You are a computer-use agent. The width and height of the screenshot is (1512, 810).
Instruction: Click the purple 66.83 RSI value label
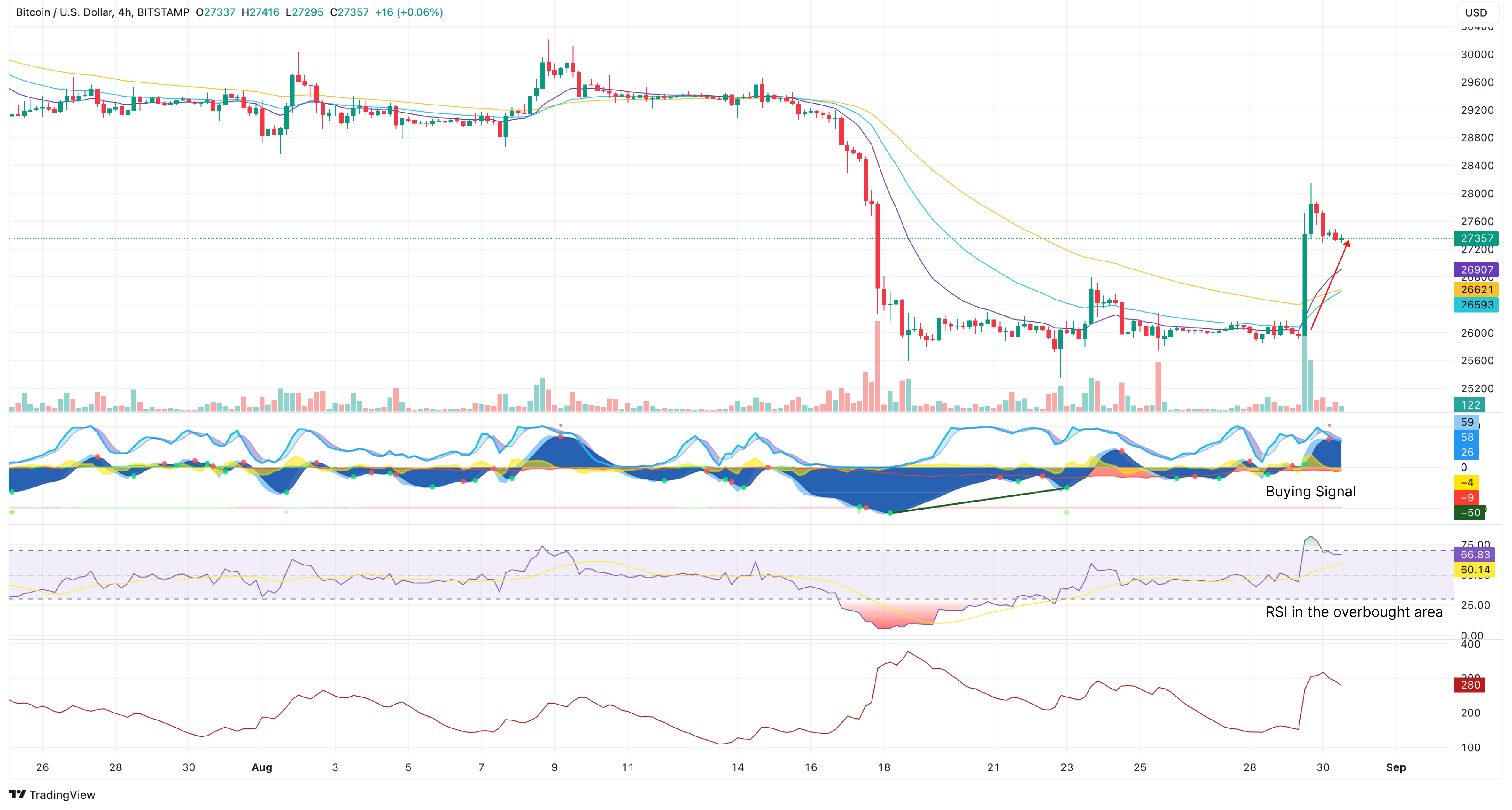tap(1475, 554)
